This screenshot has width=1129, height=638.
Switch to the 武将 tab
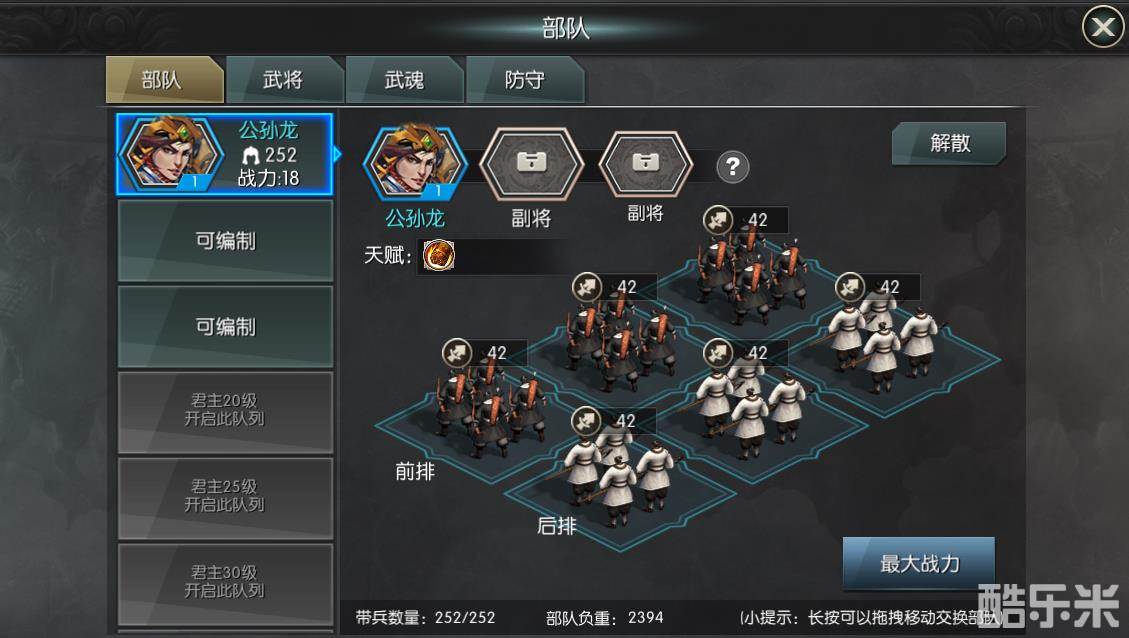pos(284,80)
